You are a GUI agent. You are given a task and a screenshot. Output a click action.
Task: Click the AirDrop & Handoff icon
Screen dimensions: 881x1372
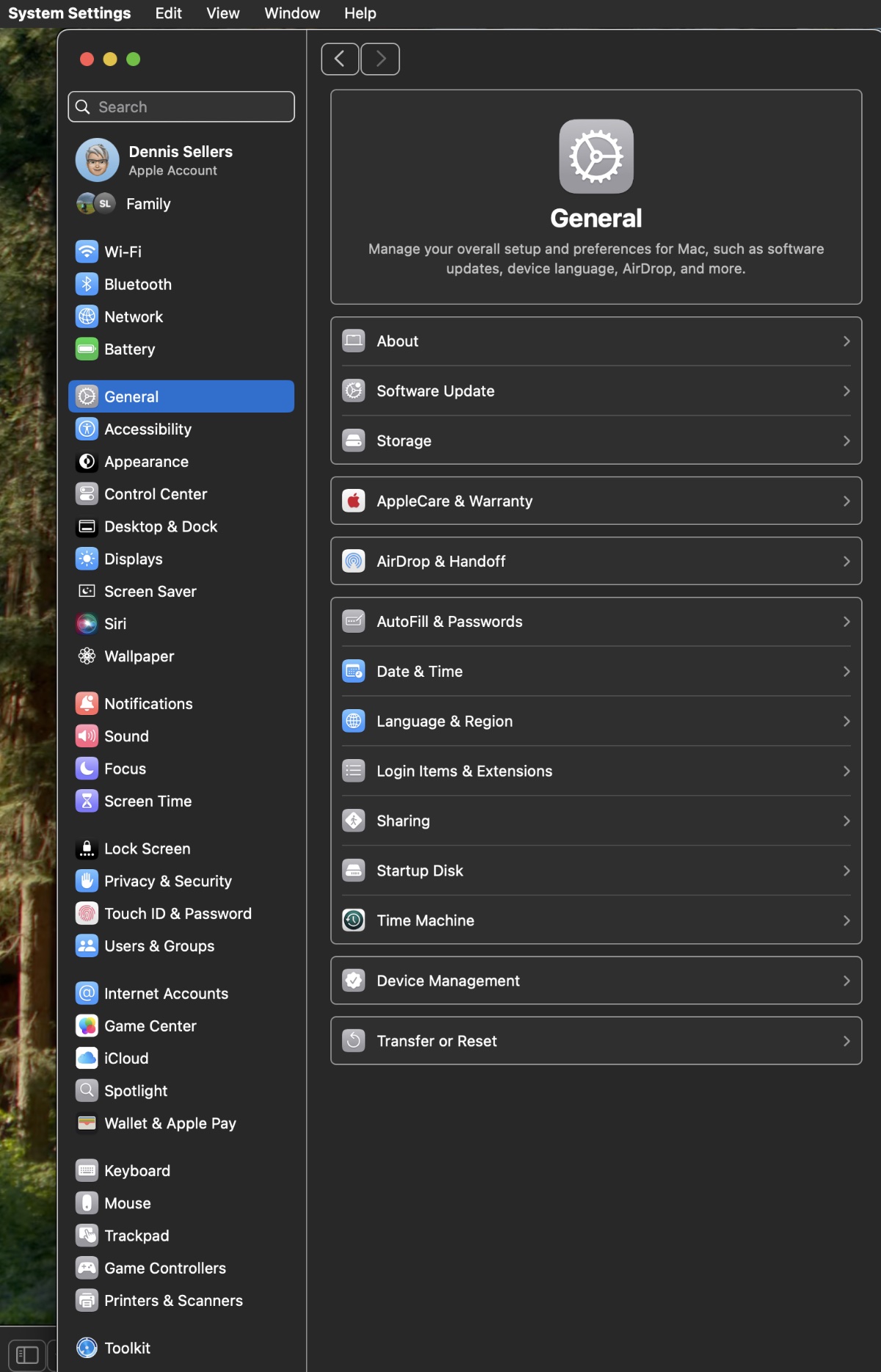coord(354,562)
